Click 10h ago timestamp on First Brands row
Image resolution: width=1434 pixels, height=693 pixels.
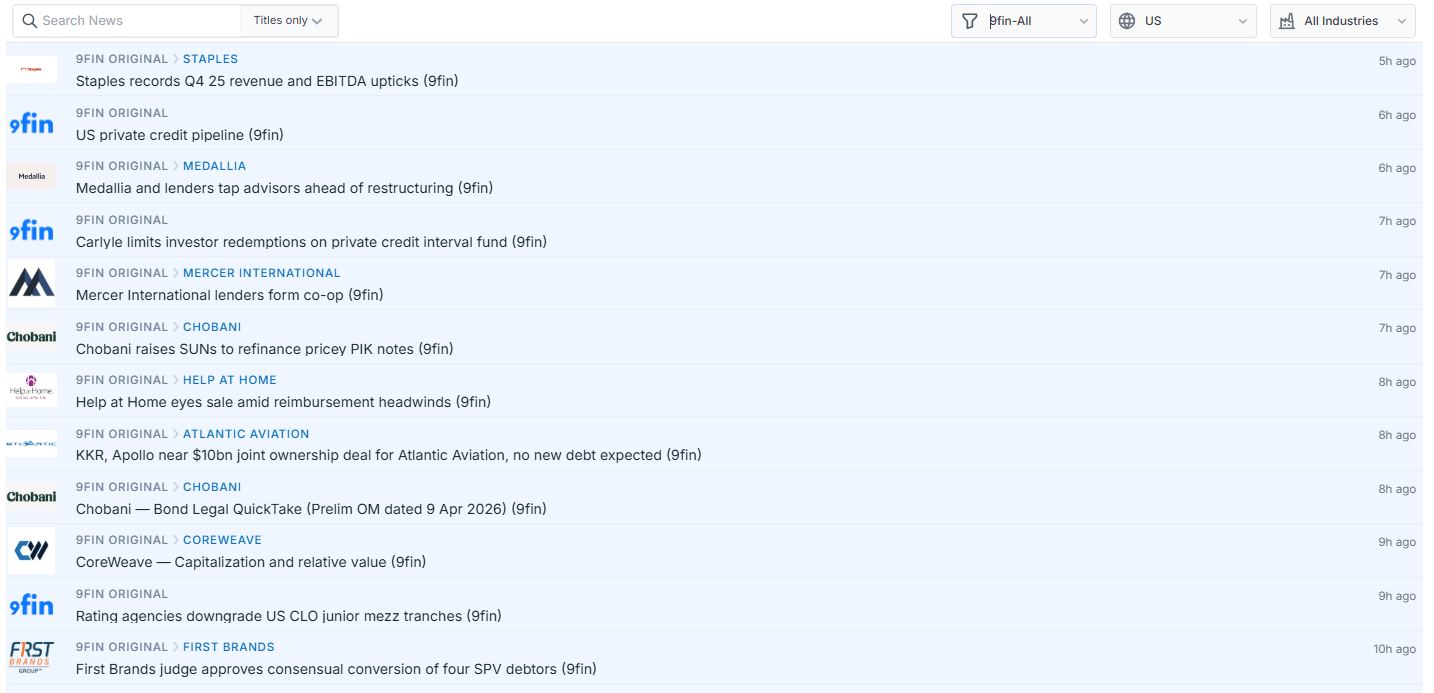(1394, 649)
